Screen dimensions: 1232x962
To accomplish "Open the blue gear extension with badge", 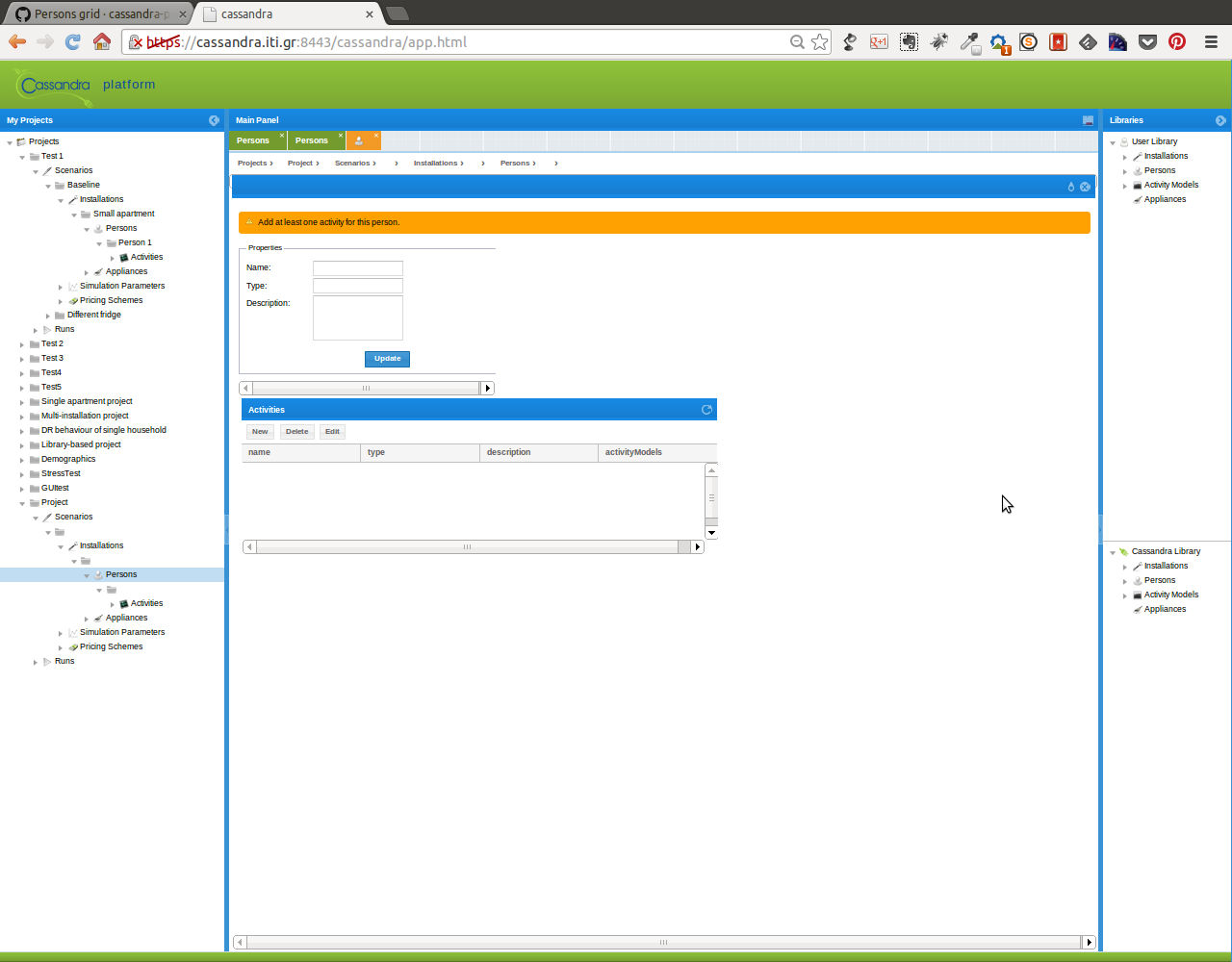I will pos(999,42).
